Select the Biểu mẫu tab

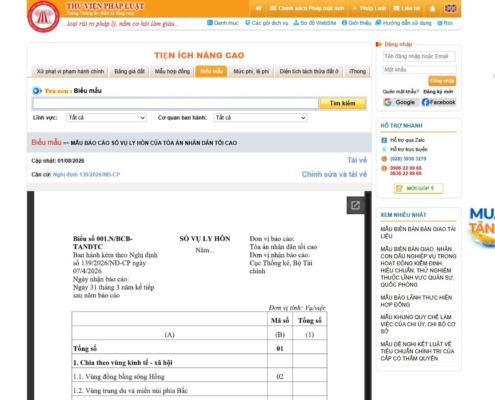point(211,71)
